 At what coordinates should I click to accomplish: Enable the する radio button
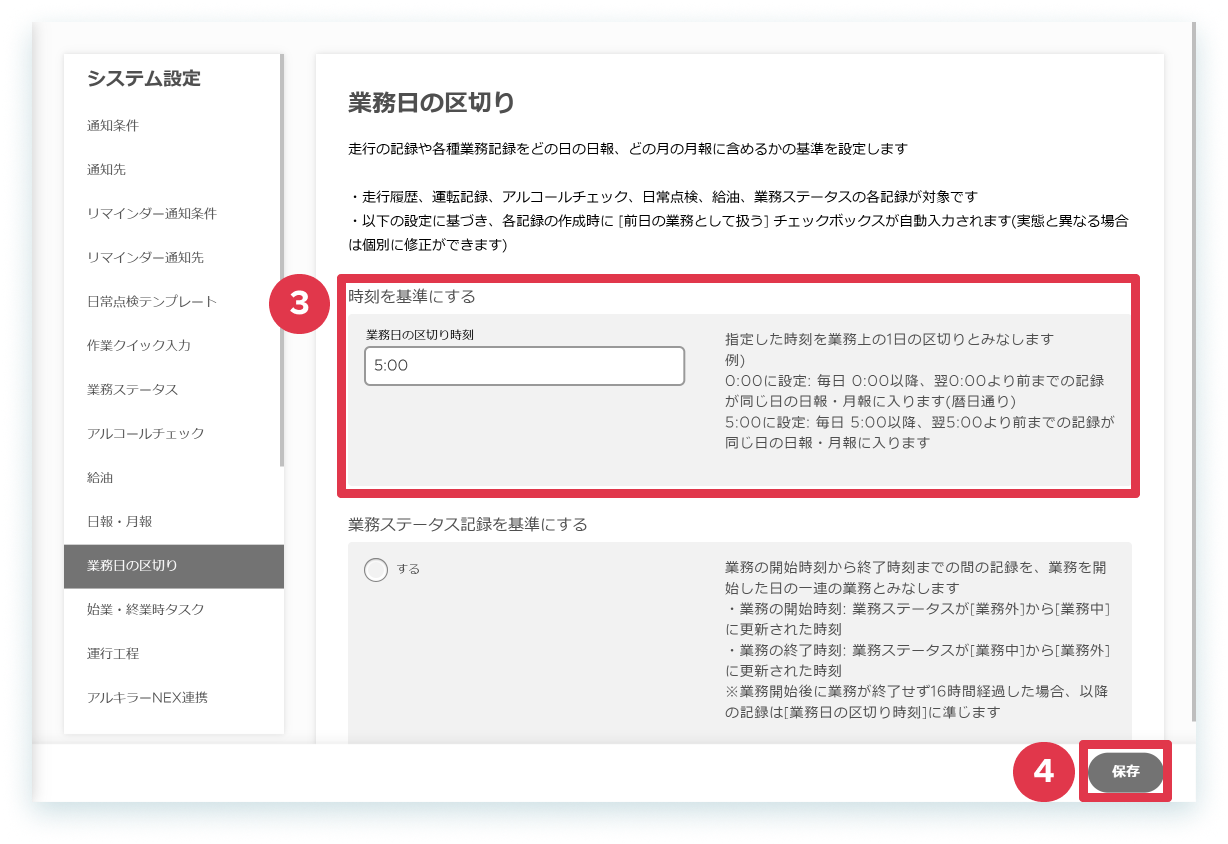coord(376,569)
